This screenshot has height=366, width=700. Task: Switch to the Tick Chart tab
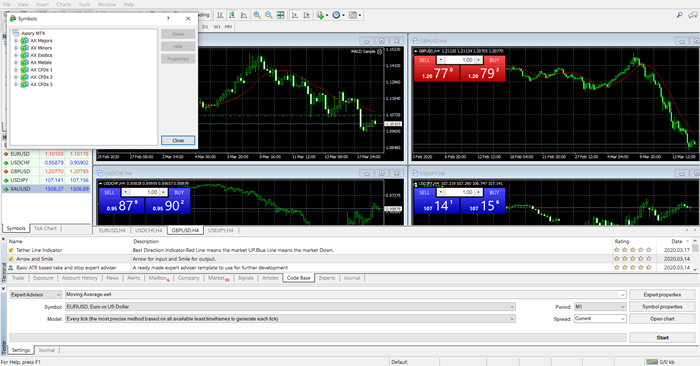click(45, 228)
